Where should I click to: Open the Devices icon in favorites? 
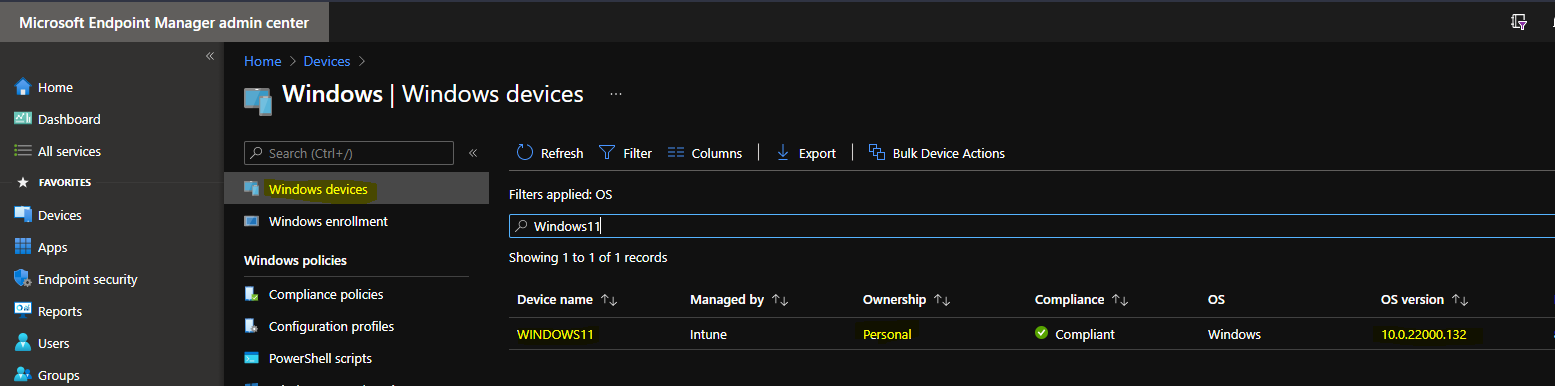pos(23,215)
